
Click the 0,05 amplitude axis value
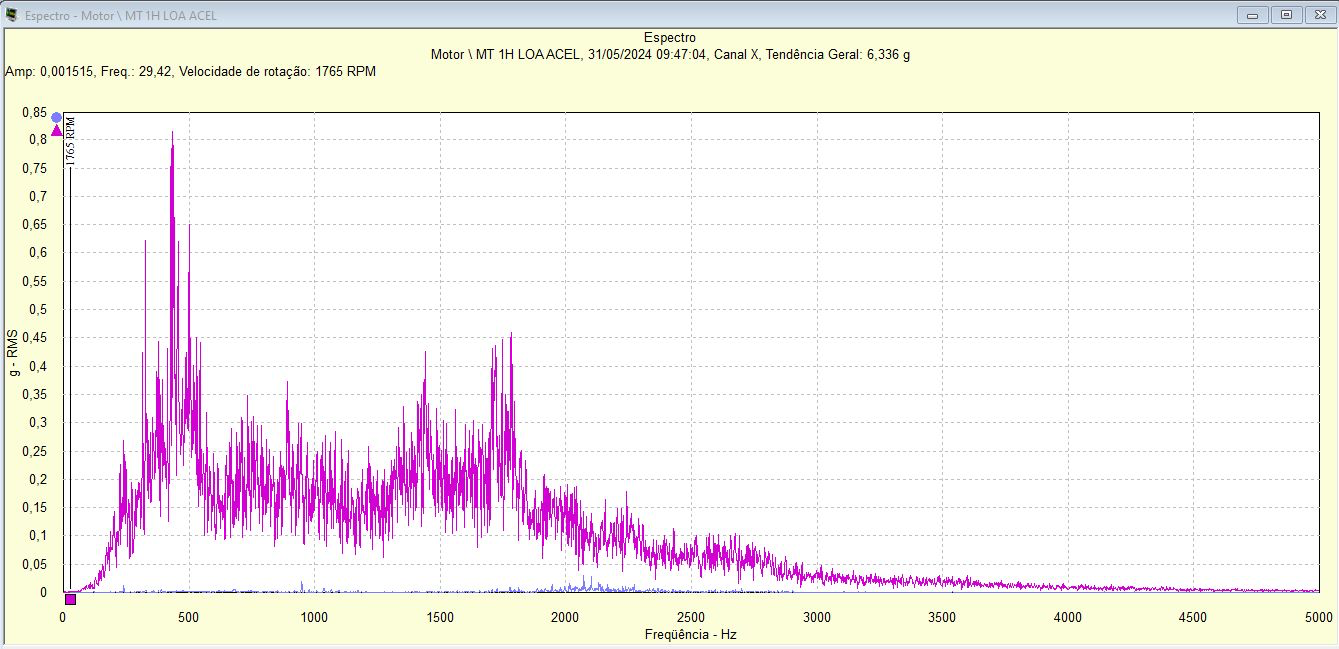click(34, 564)
